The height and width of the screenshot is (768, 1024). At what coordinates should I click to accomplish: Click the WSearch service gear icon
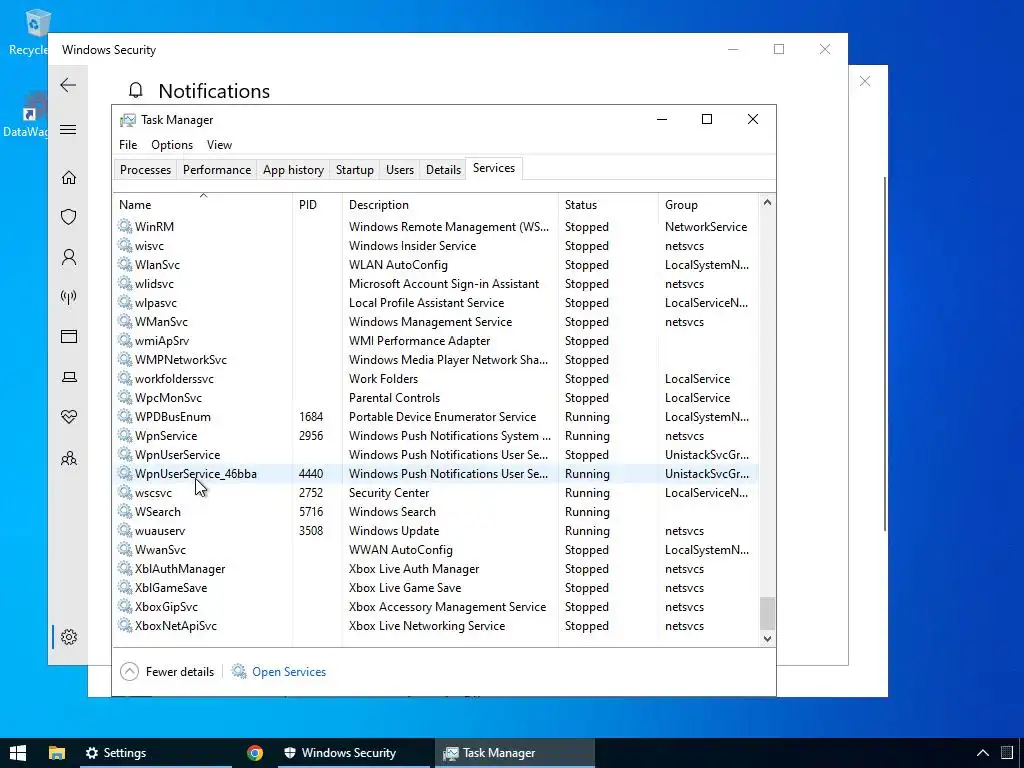(125, 512)
